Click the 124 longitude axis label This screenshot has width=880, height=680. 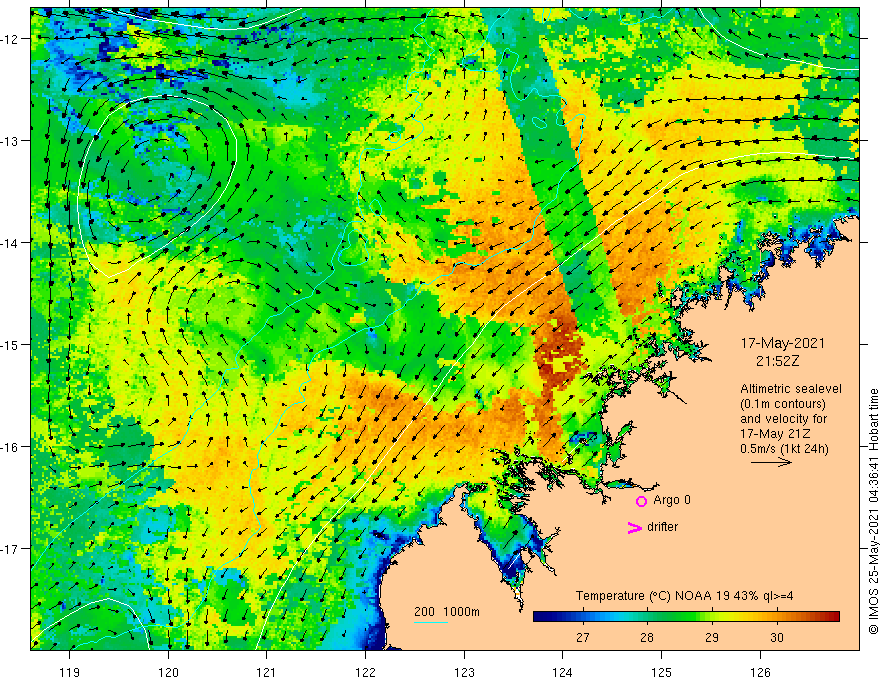(562, 672)
